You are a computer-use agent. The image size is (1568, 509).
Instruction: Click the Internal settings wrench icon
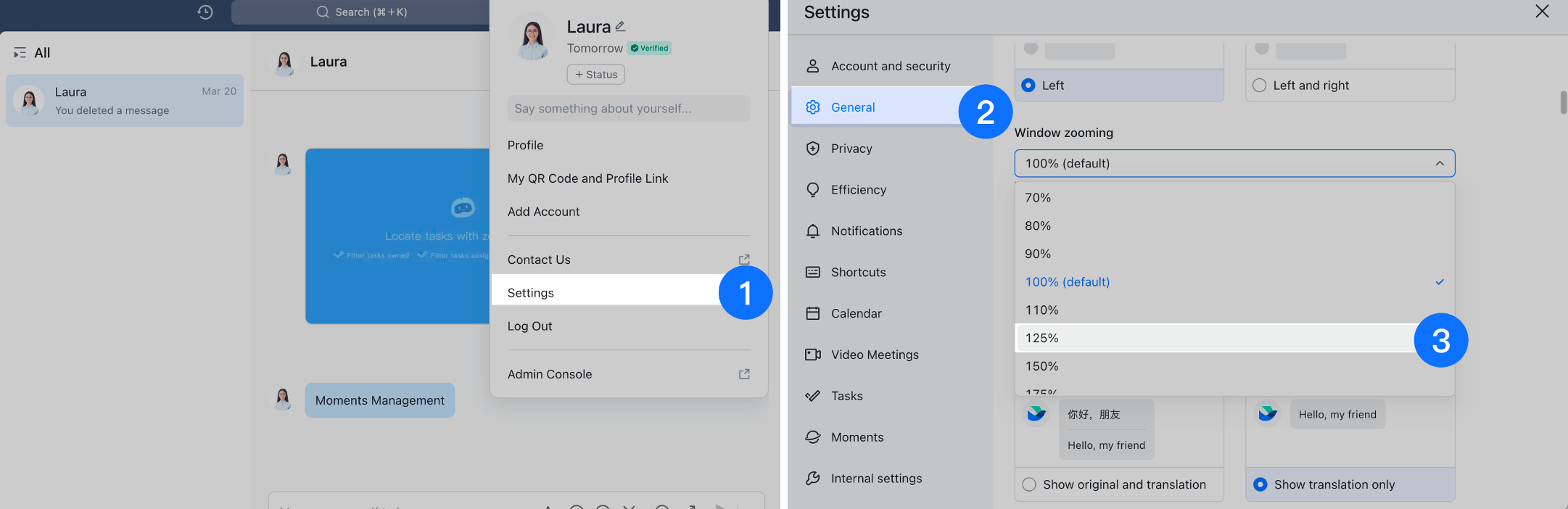[x=813, y=479]
